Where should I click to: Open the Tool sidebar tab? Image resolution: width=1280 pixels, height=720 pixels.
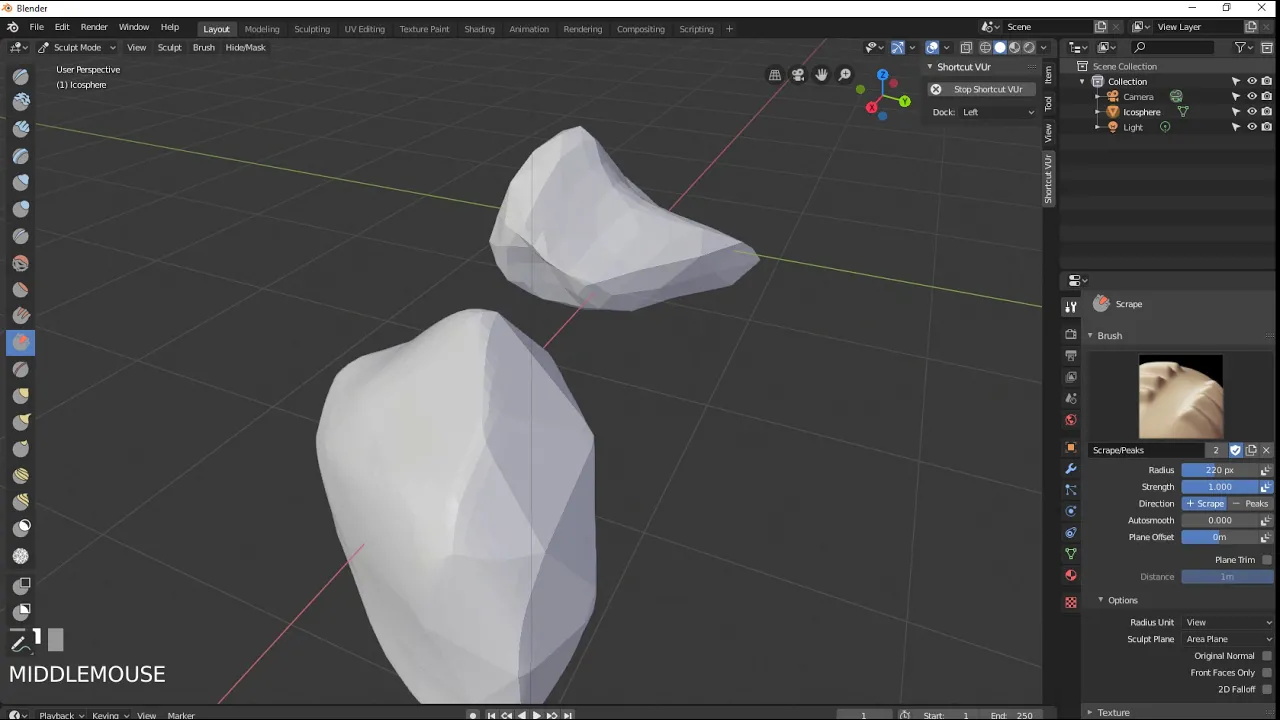click(1048, 103)
